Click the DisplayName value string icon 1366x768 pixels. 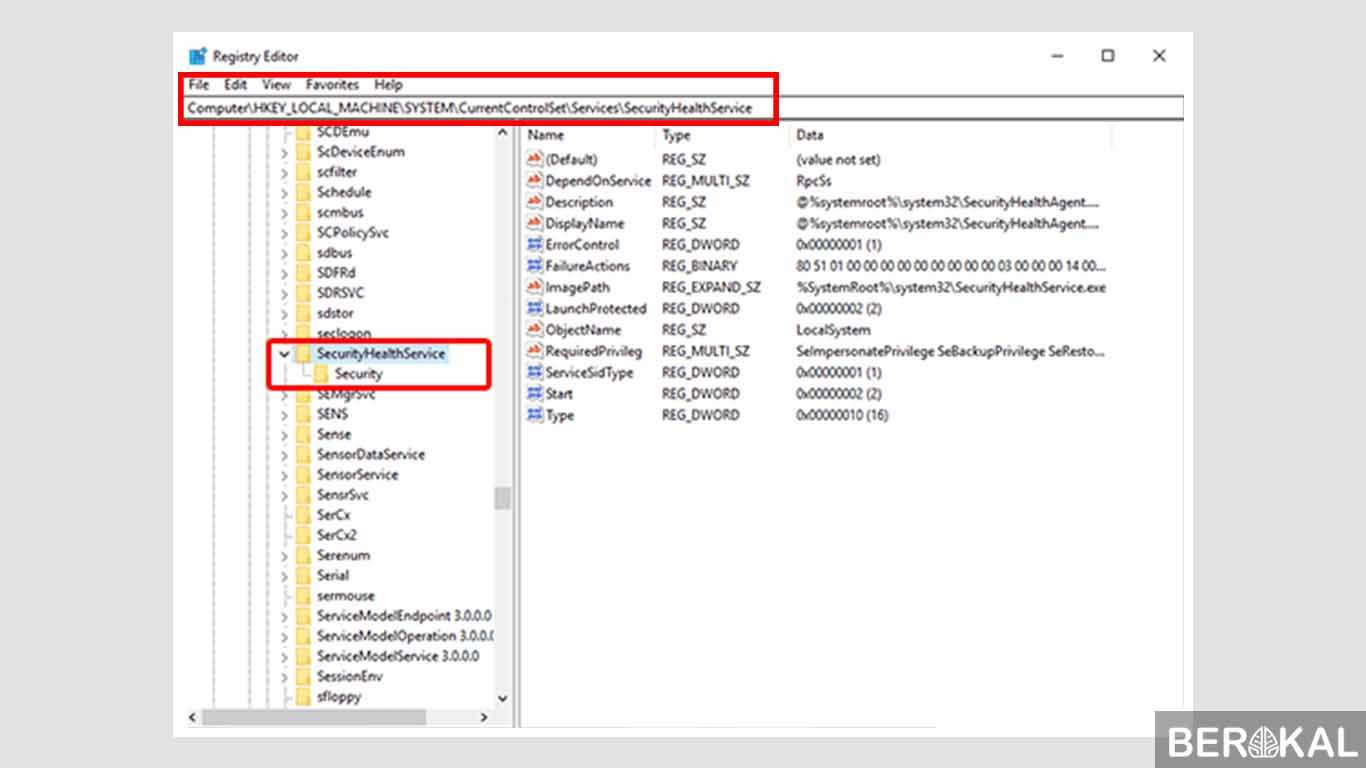click(534, 223)
